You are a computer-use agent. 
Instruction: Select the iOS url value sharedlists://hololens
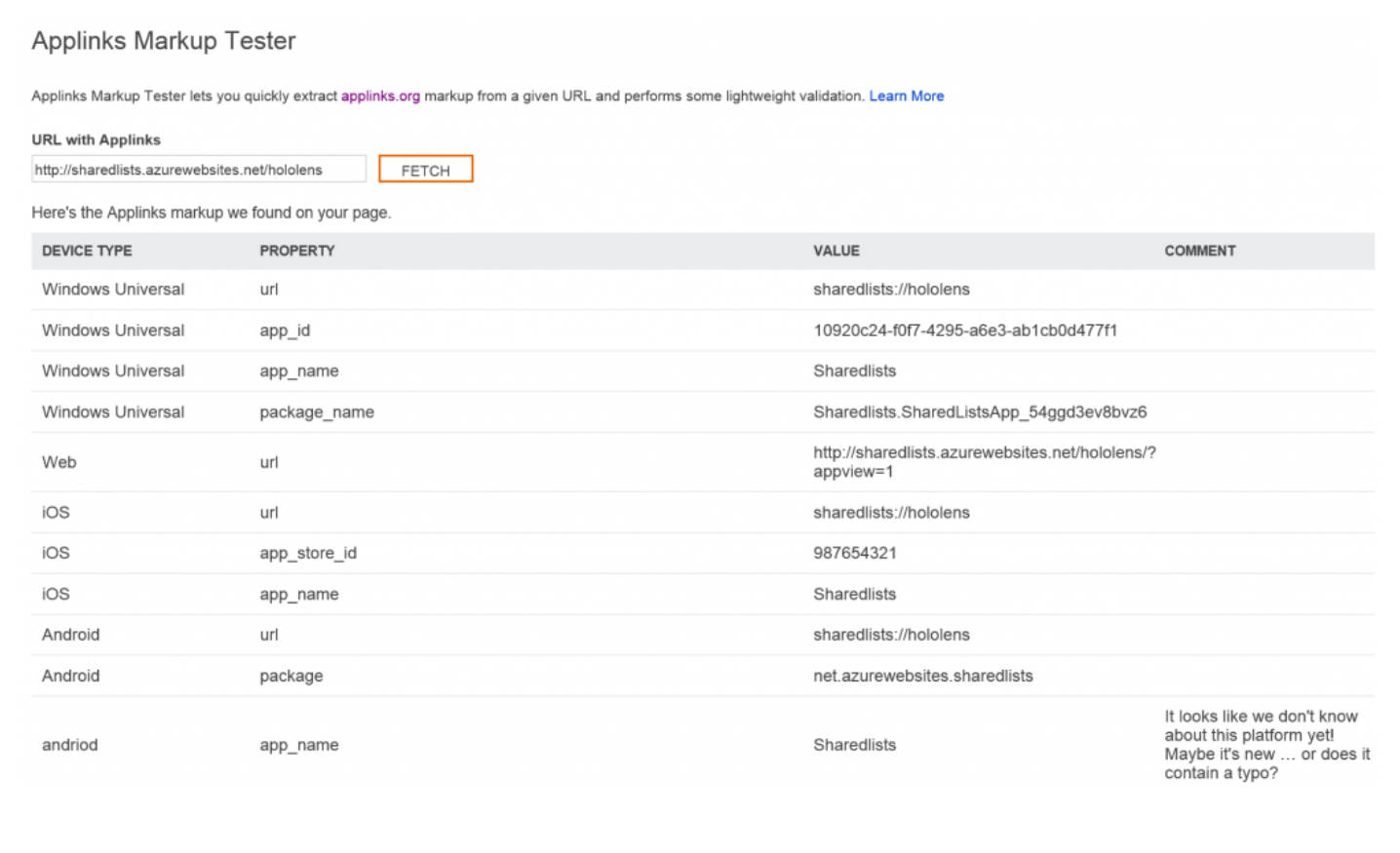click(891, 512)
